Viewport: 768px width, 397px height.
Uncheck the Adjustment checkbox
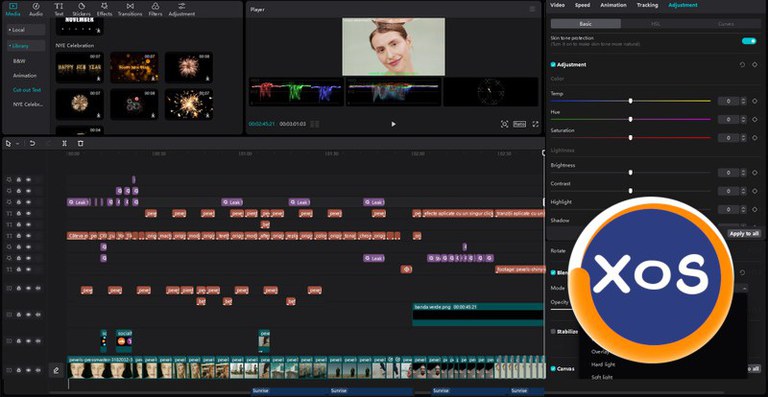pos(553,65)
